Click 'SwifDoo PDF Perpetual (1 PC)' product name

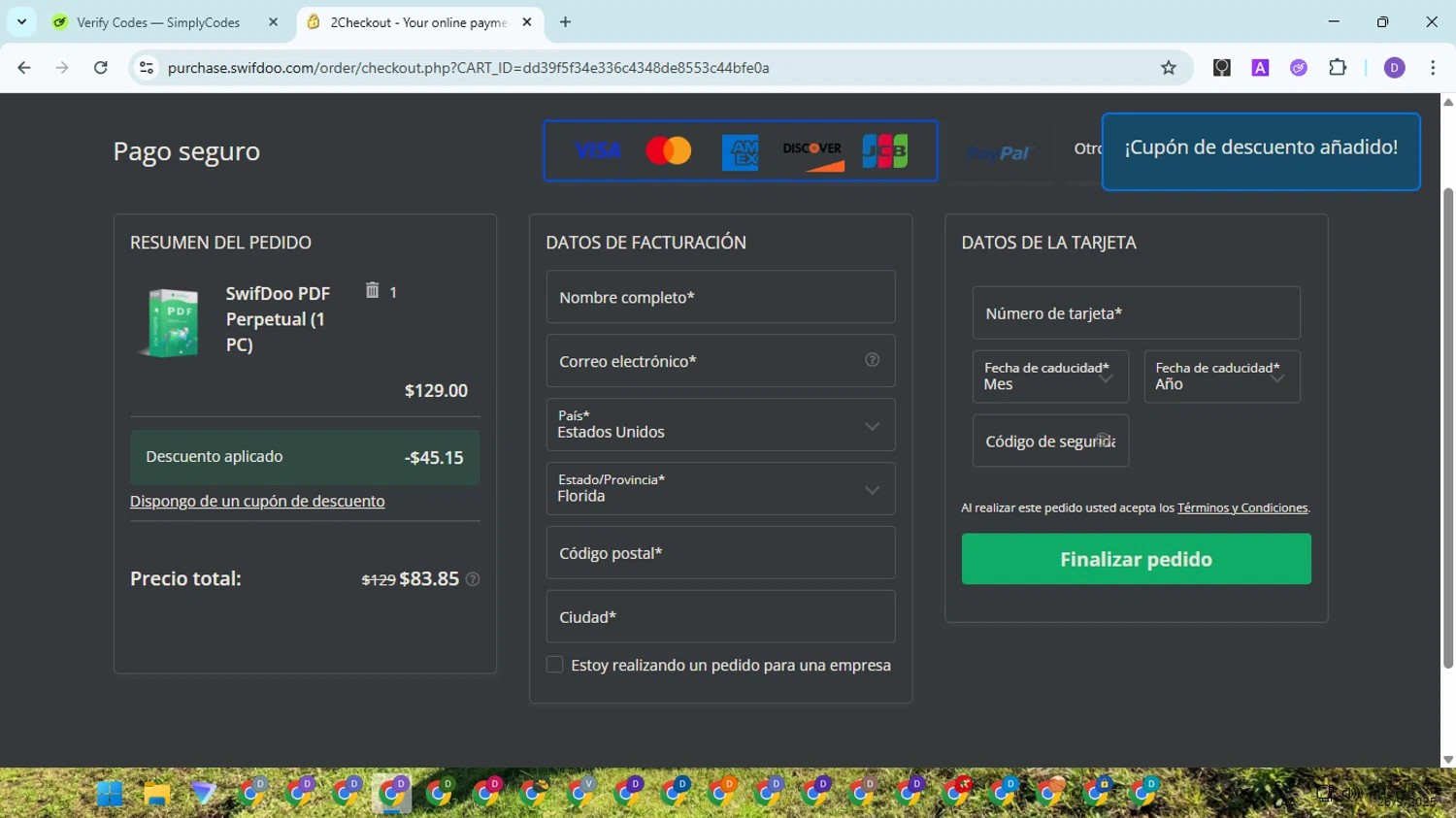[x=279, y=319]
